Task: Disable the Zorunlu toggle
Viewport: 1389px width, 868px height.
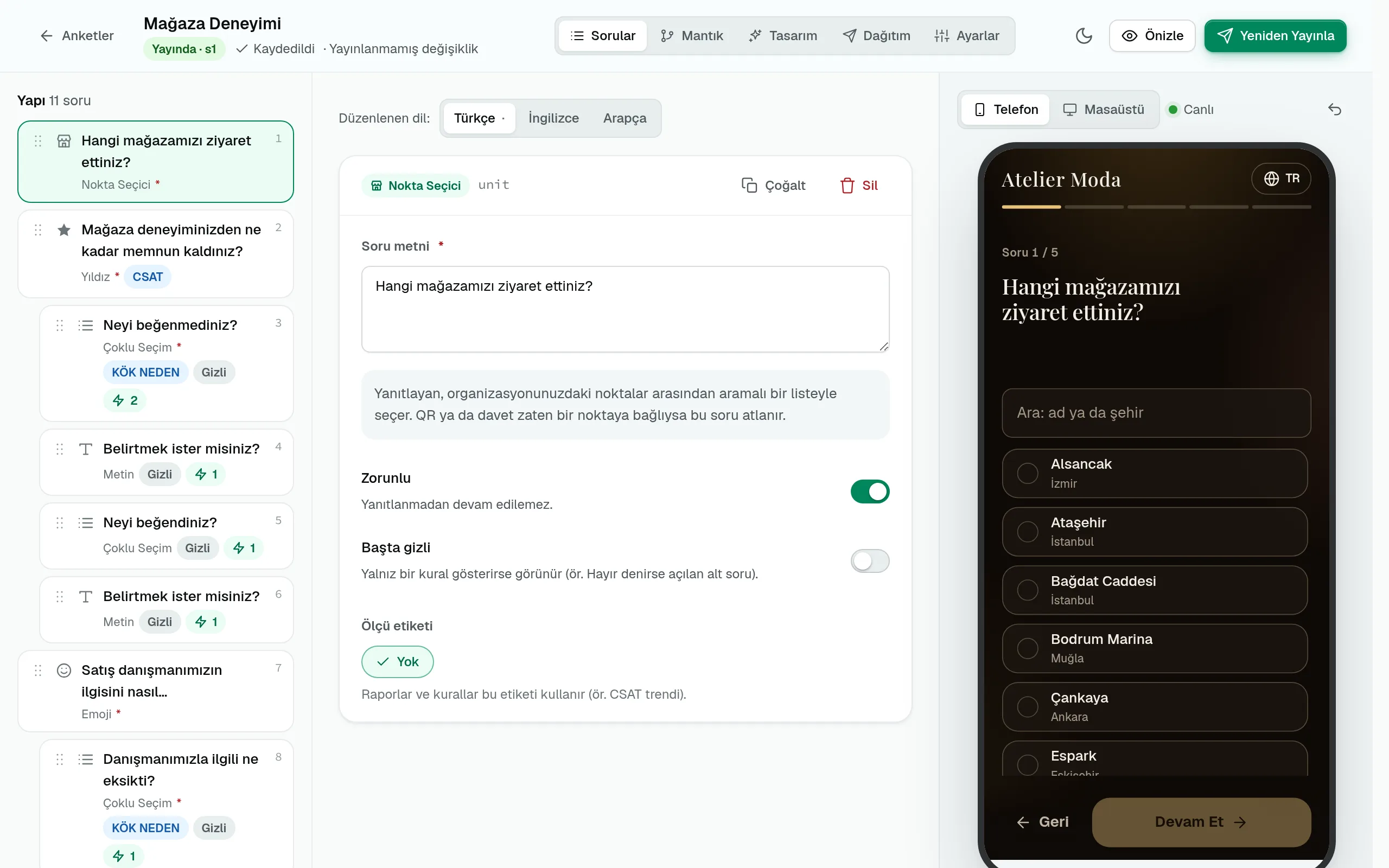Action: pyautogui.click(x=870, y=492)
